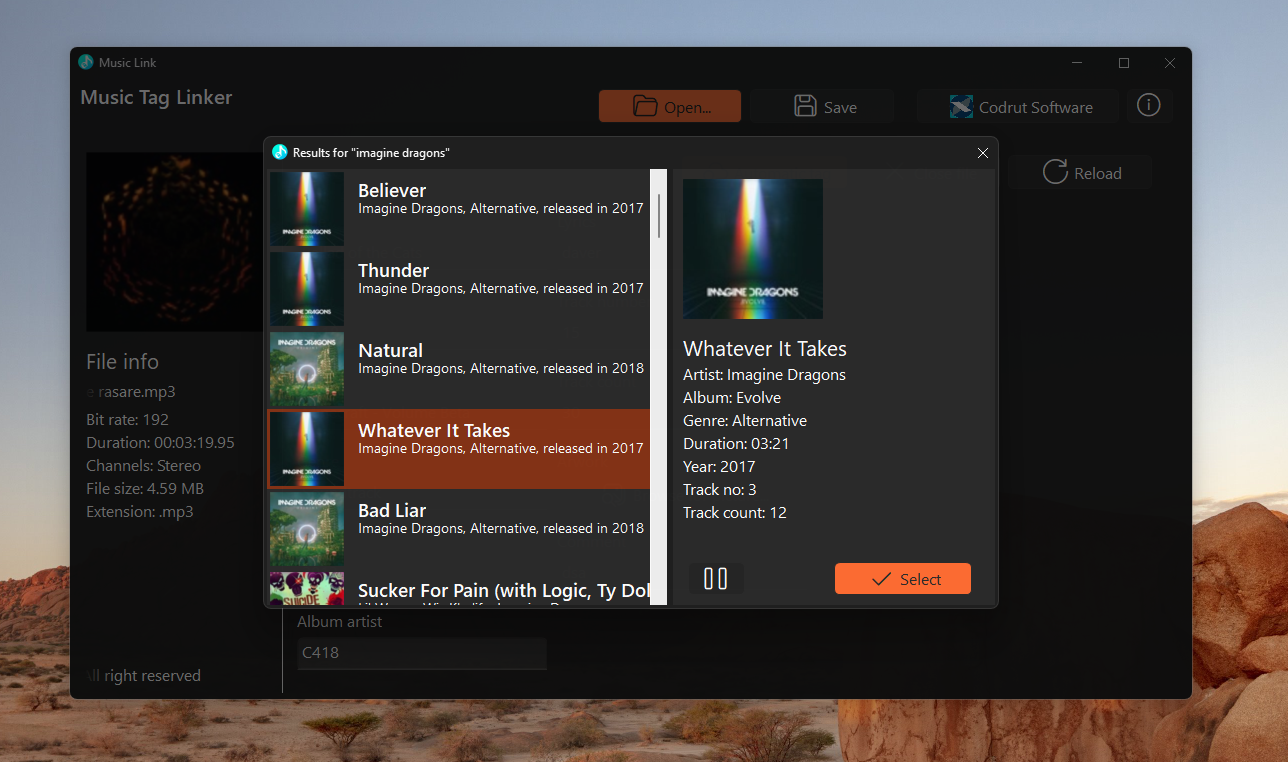
Task: Click the Album artist input field
Action: [422, 653]
